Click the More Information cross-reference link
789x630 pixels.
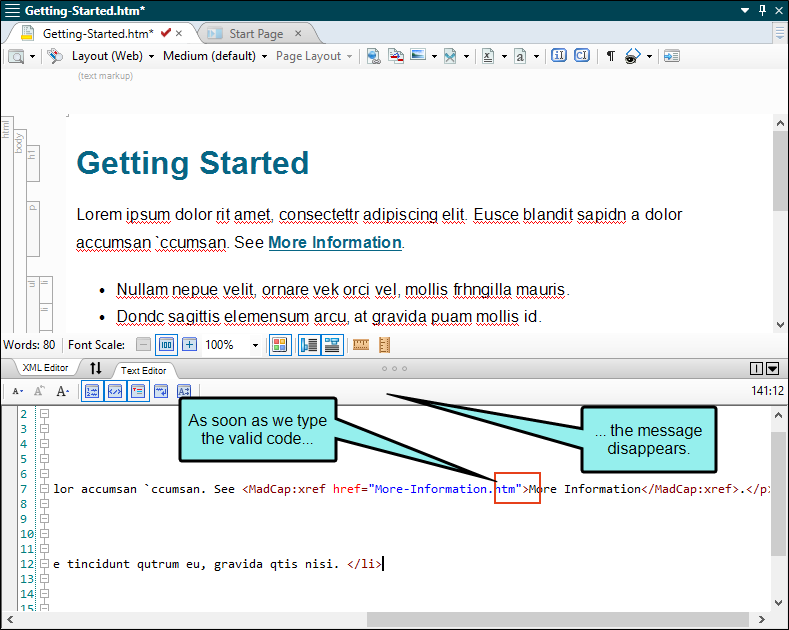[x=334, y=242]
